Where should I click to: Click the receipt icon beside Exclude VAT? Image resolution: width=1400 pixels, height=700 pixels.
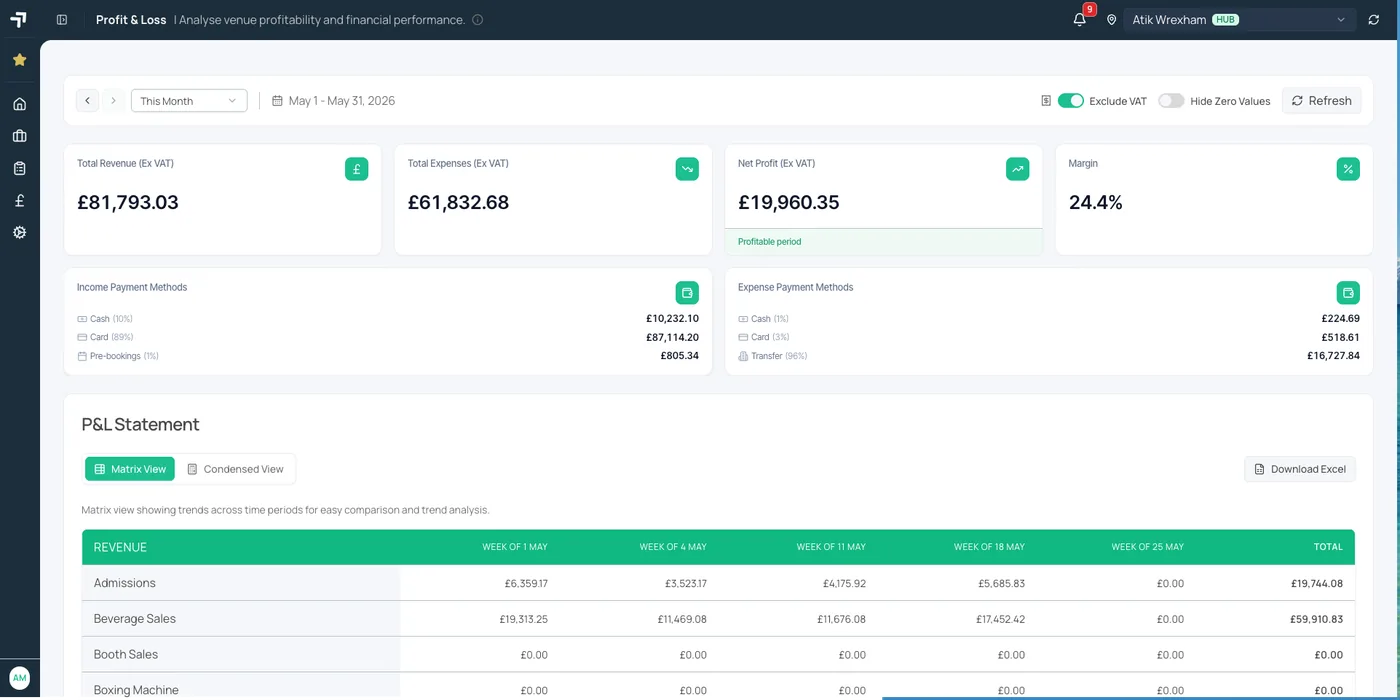1046,101
